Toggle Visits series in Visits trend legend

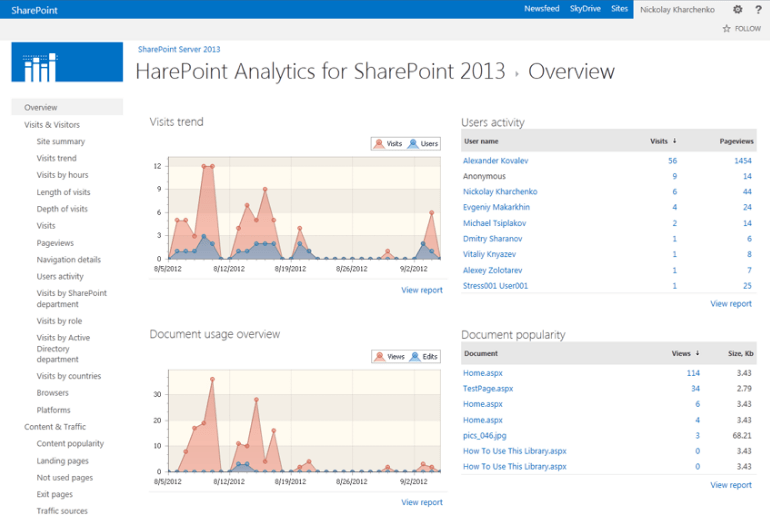coord(388,143)
